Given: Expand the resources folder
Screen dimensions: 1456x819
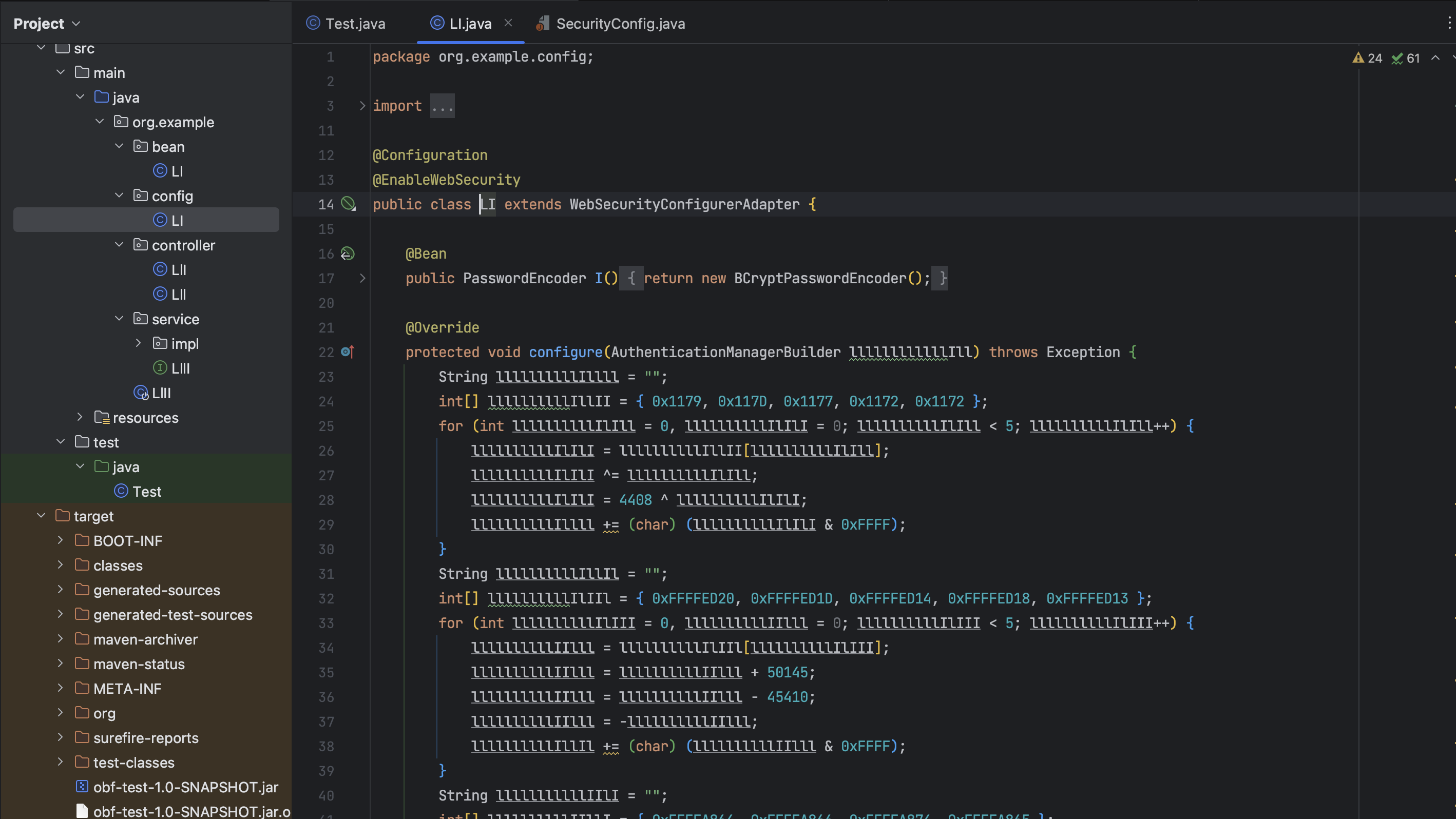Looking at the screenshot, I should [x=80, y=417].
